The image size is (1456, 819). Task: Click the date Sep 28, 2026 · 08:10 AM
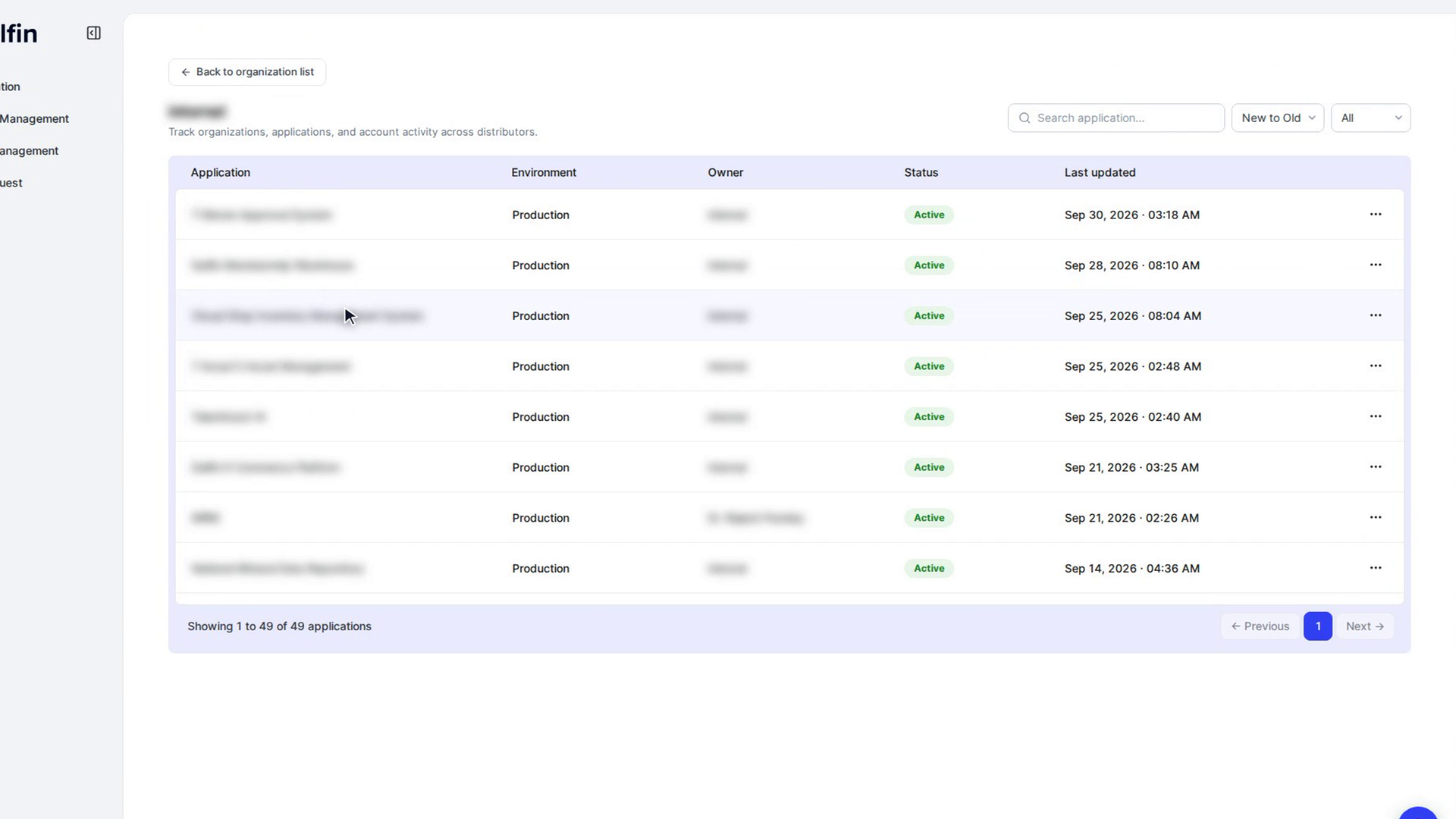pyautogui.click(x=1131, y=265)
